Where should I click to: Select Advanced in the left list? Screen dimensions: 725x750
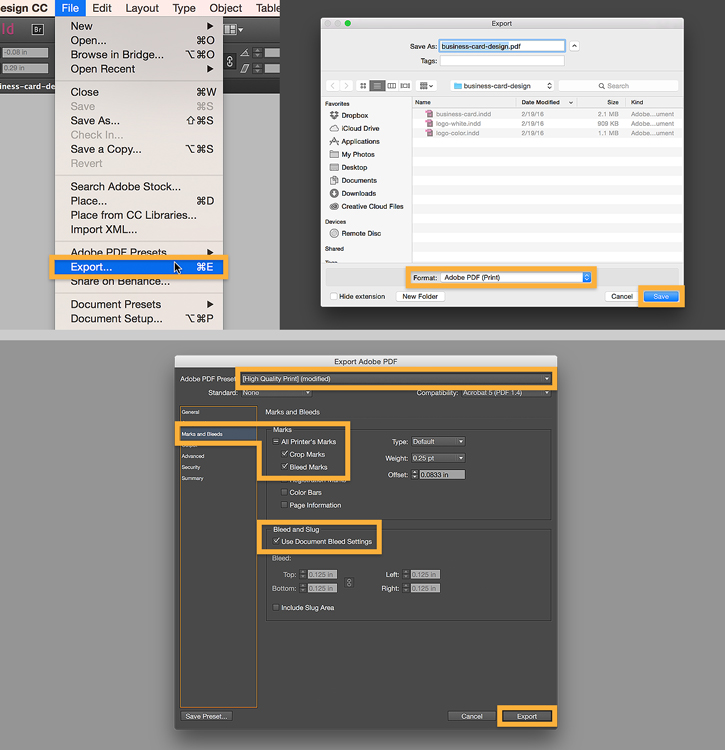[x=218, y=456]
